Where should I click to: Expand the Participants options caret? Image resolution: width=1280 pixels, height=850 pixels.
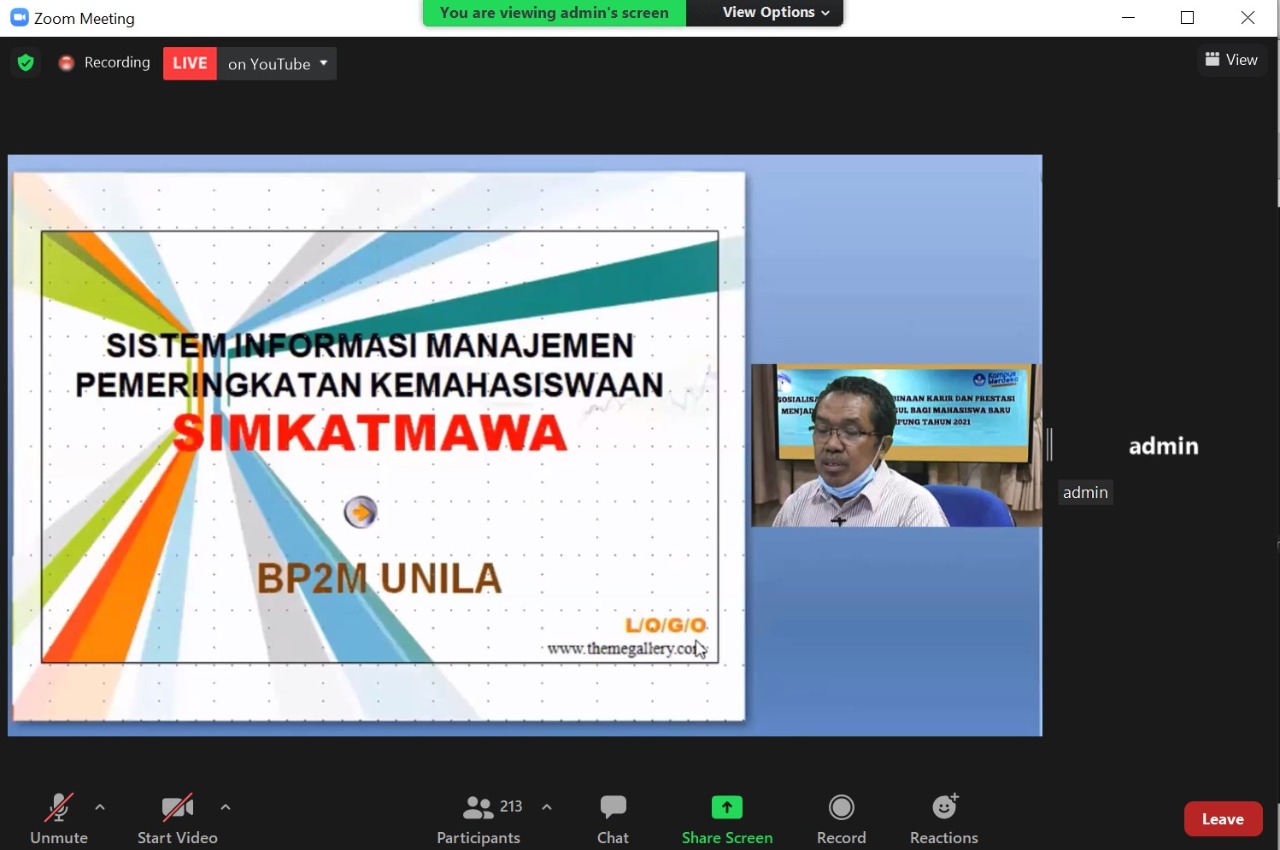[x=546, y=807]
